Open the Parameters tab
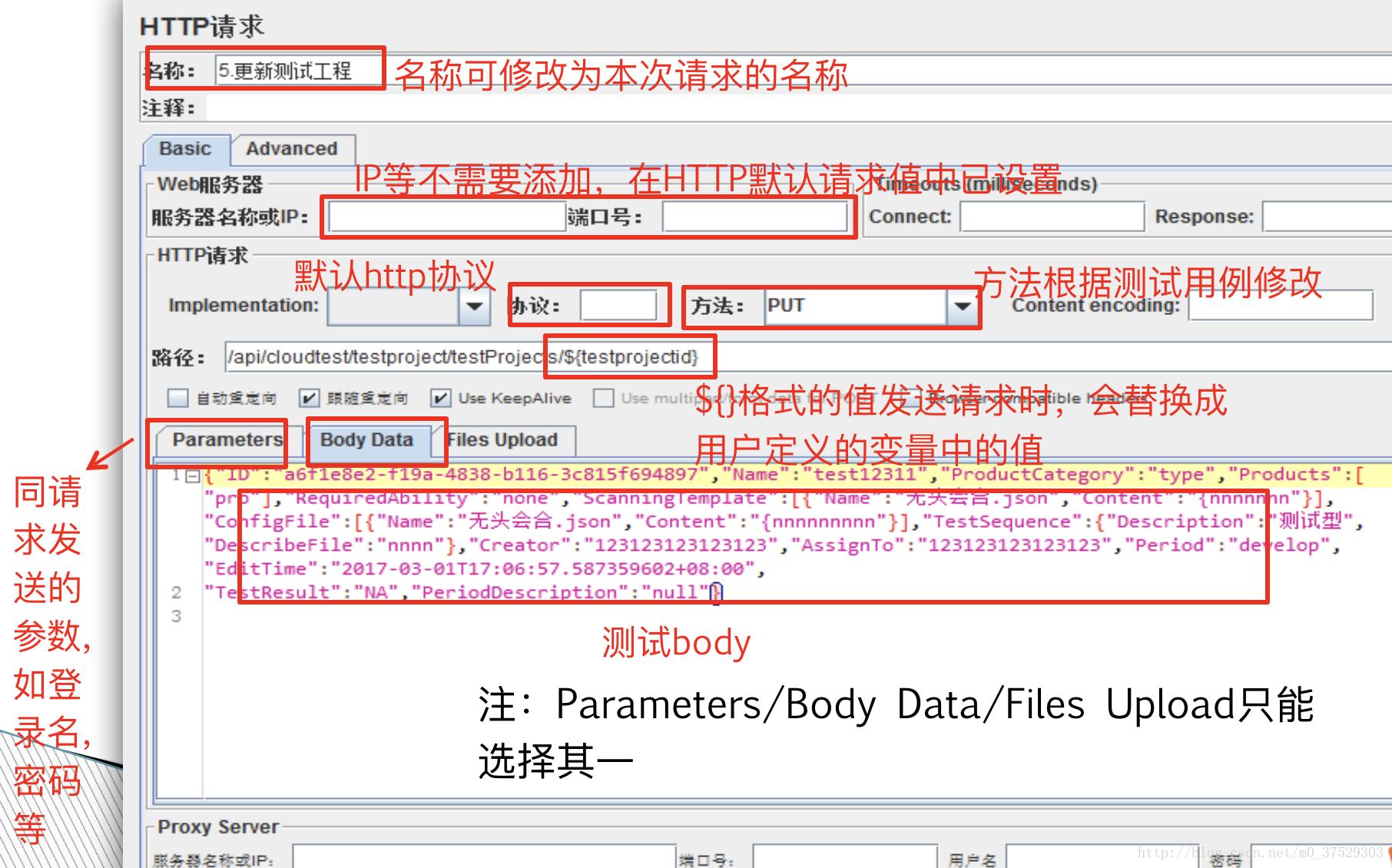Viewport: 1392px width, 868px height. [227, 440]
